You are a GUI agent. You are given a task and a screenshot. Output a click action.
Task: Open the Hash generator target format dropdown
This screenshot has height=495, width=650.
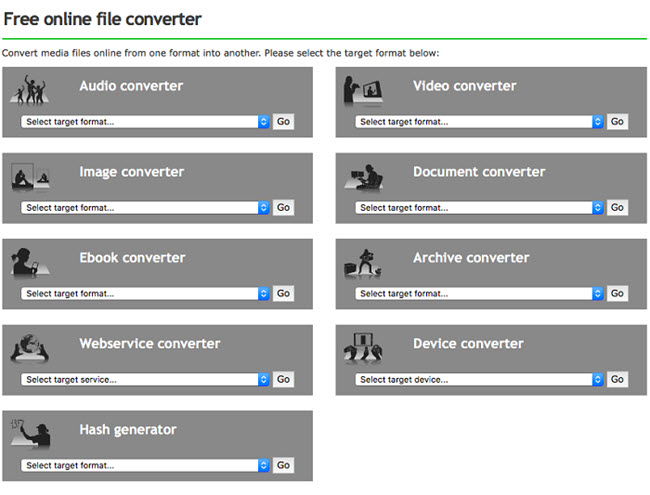pos(145,465)
